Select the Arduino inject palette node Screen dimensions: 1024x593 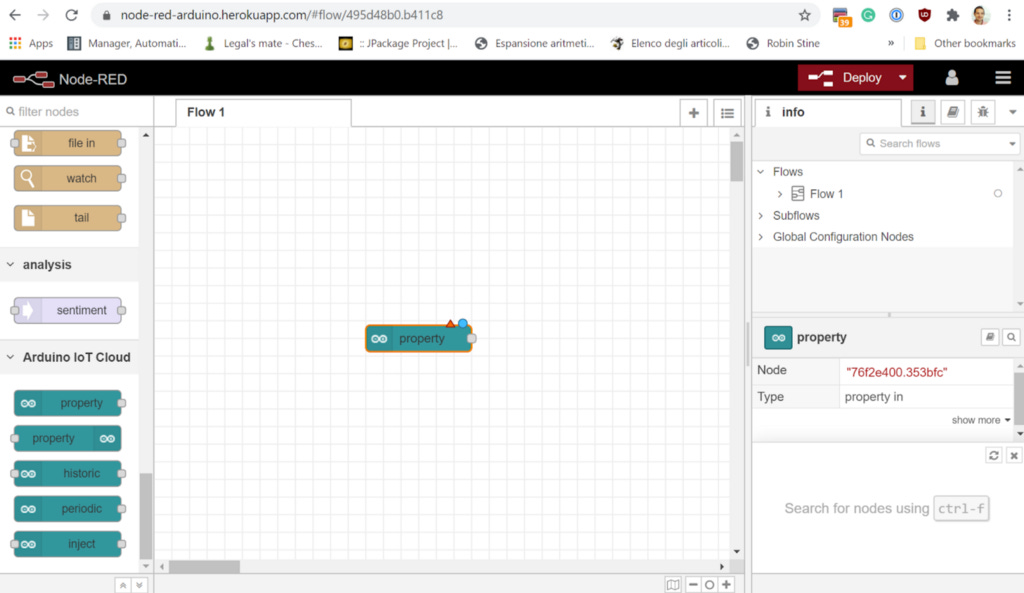pyautogui.click(x=68, y=544)
